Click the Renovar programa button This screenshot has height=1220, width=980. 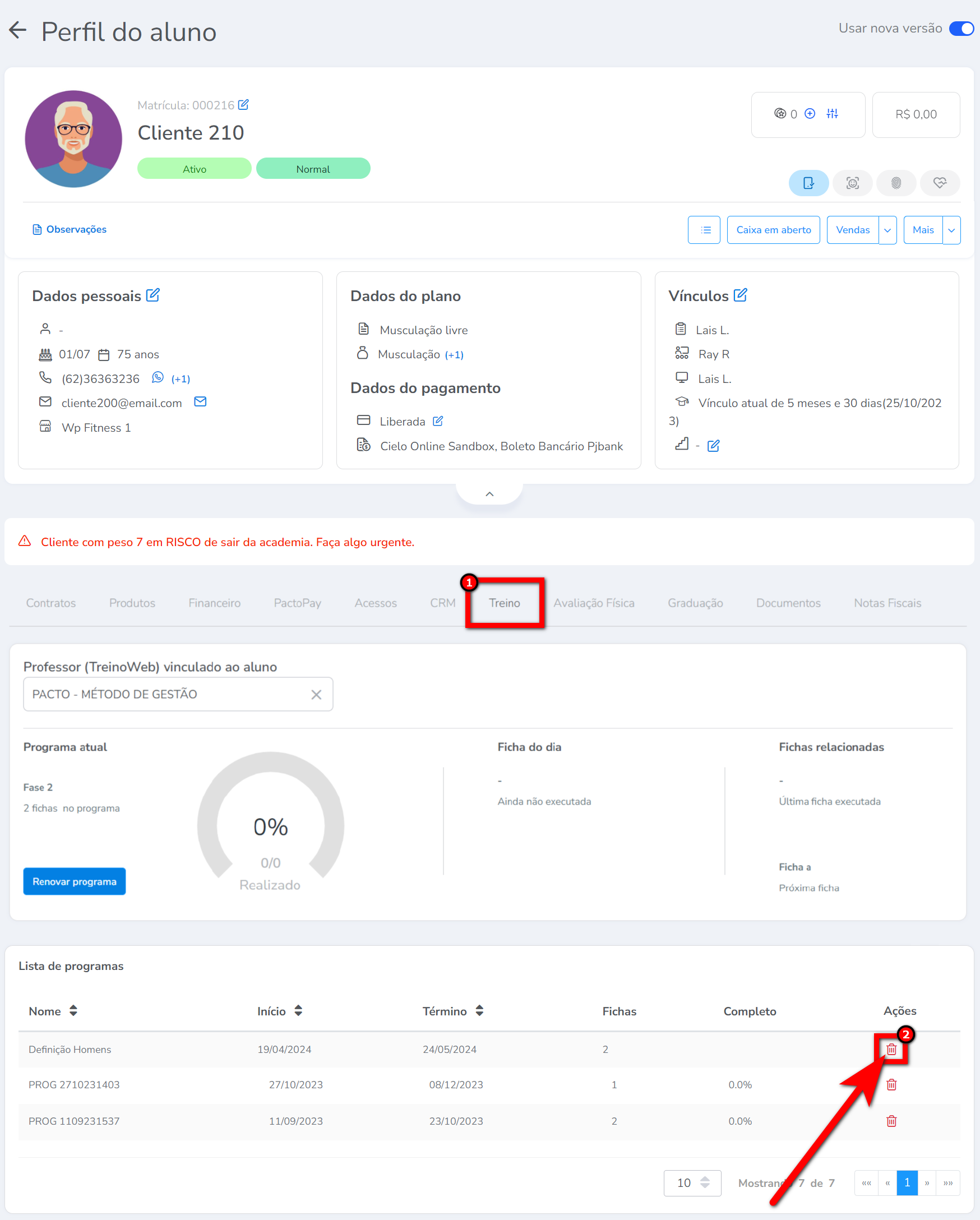75,881
